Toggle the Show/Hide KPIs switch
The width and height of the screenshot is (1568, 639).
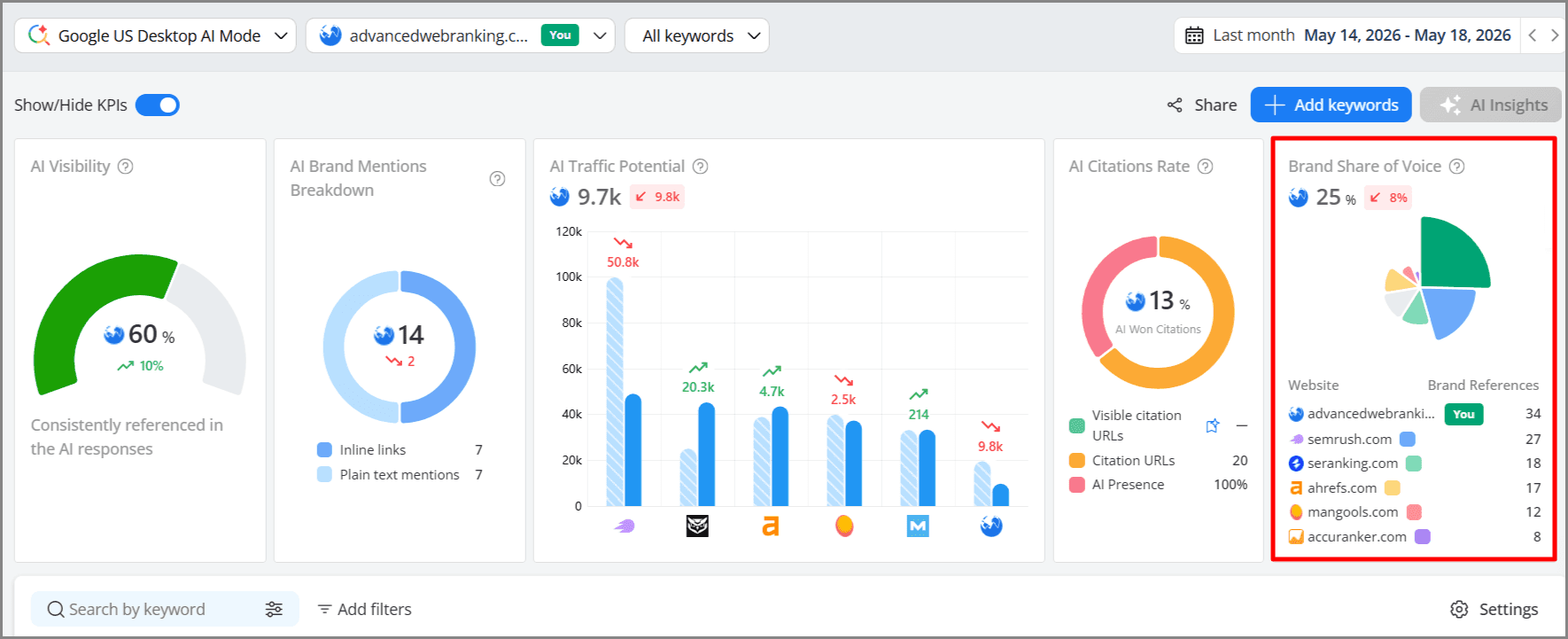158,105
